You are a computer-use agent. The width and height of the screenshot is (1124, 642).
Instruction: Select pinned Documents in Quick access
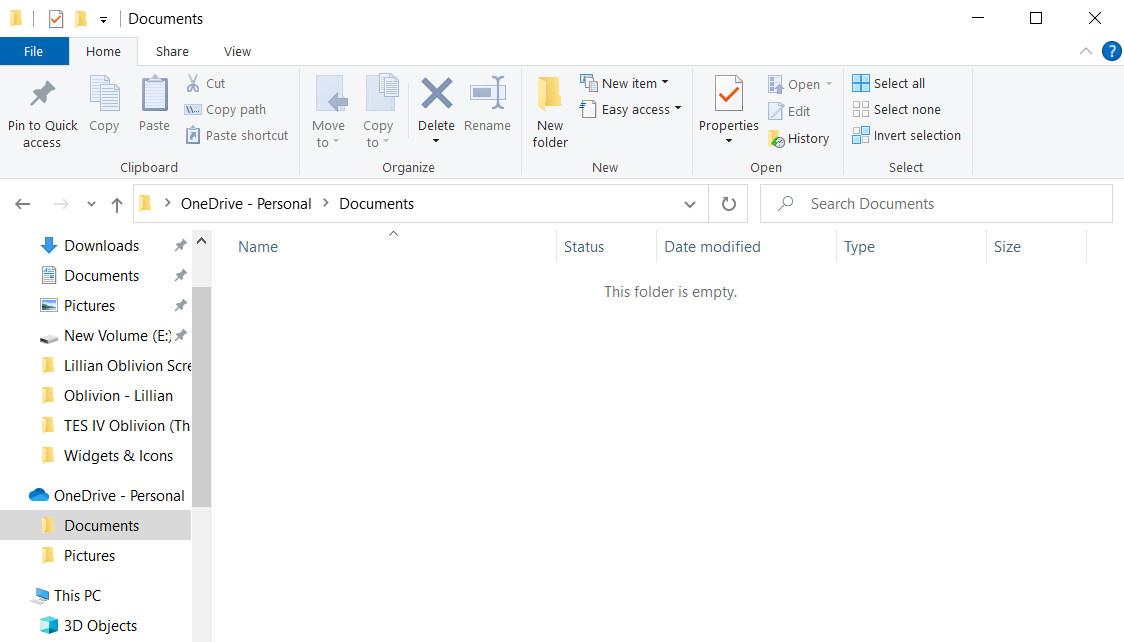[101, 276]
